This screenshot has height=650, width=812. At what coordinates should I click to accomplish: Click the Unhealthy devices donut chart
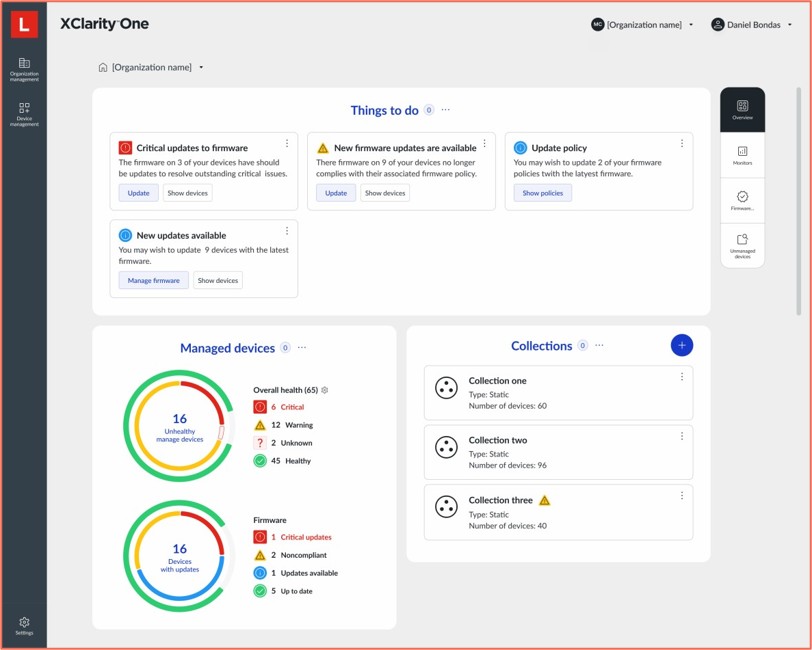click(x=179, y=425)
